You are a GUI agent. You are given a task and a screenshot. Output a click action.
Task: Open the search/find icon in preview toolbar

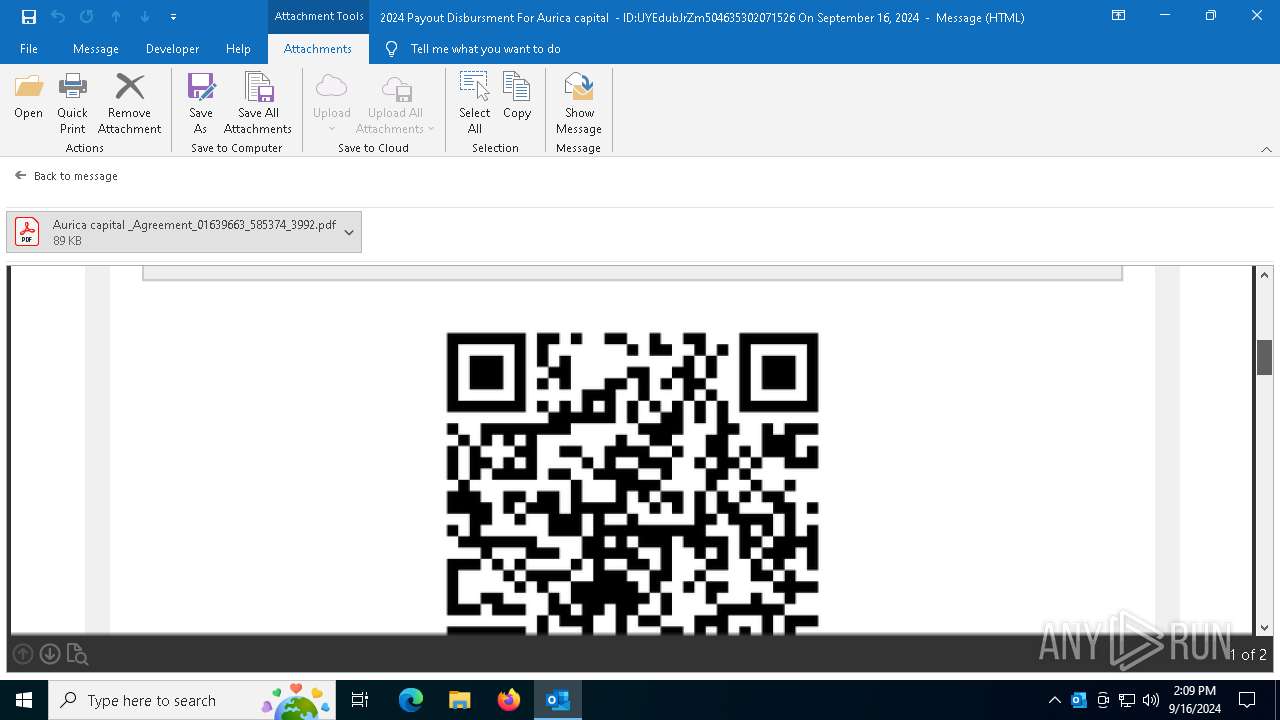(x=77, y=654)
